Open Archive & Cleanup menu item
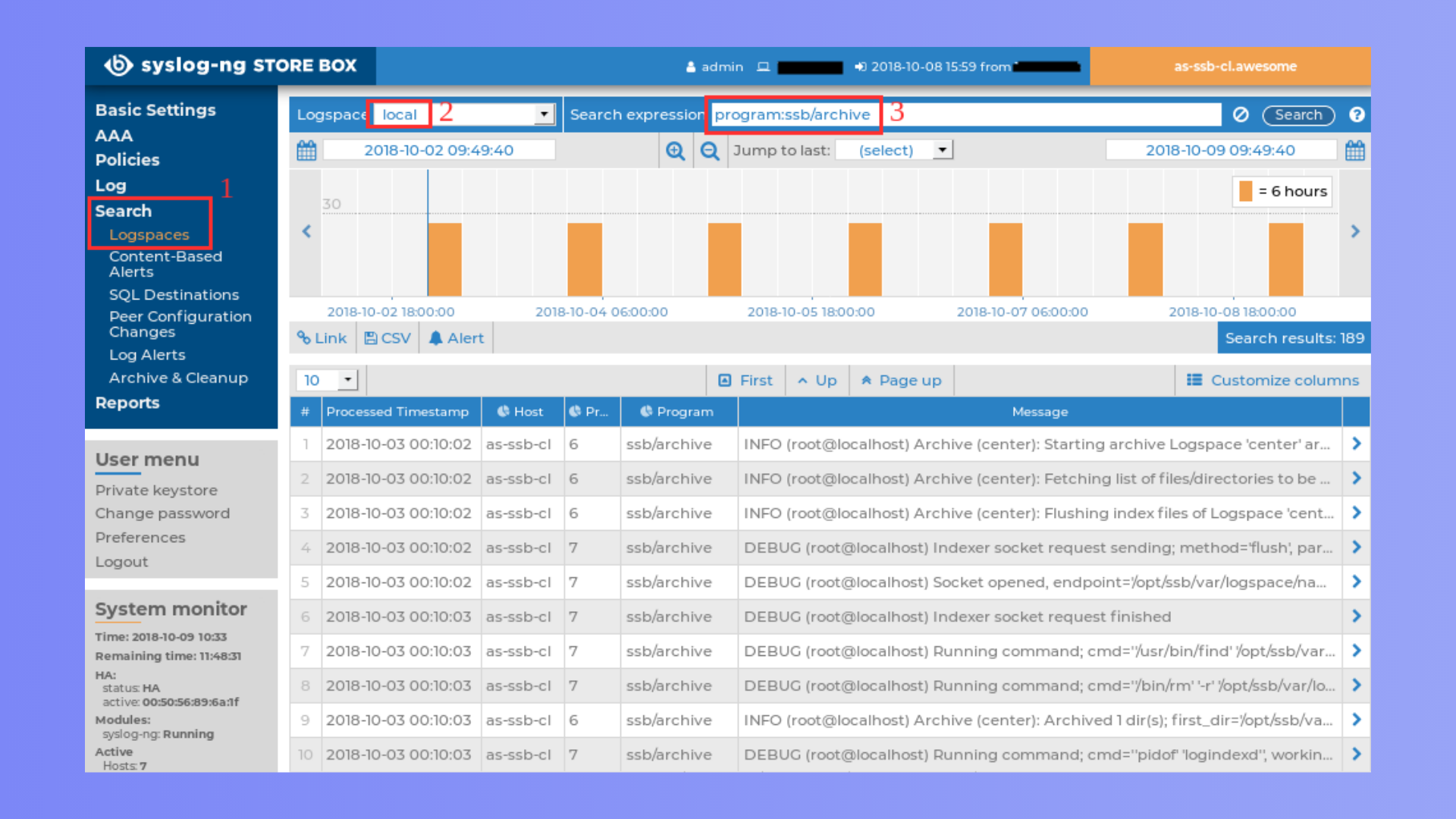The width and height of the screenshot is (1456, 819). point(178,378)
